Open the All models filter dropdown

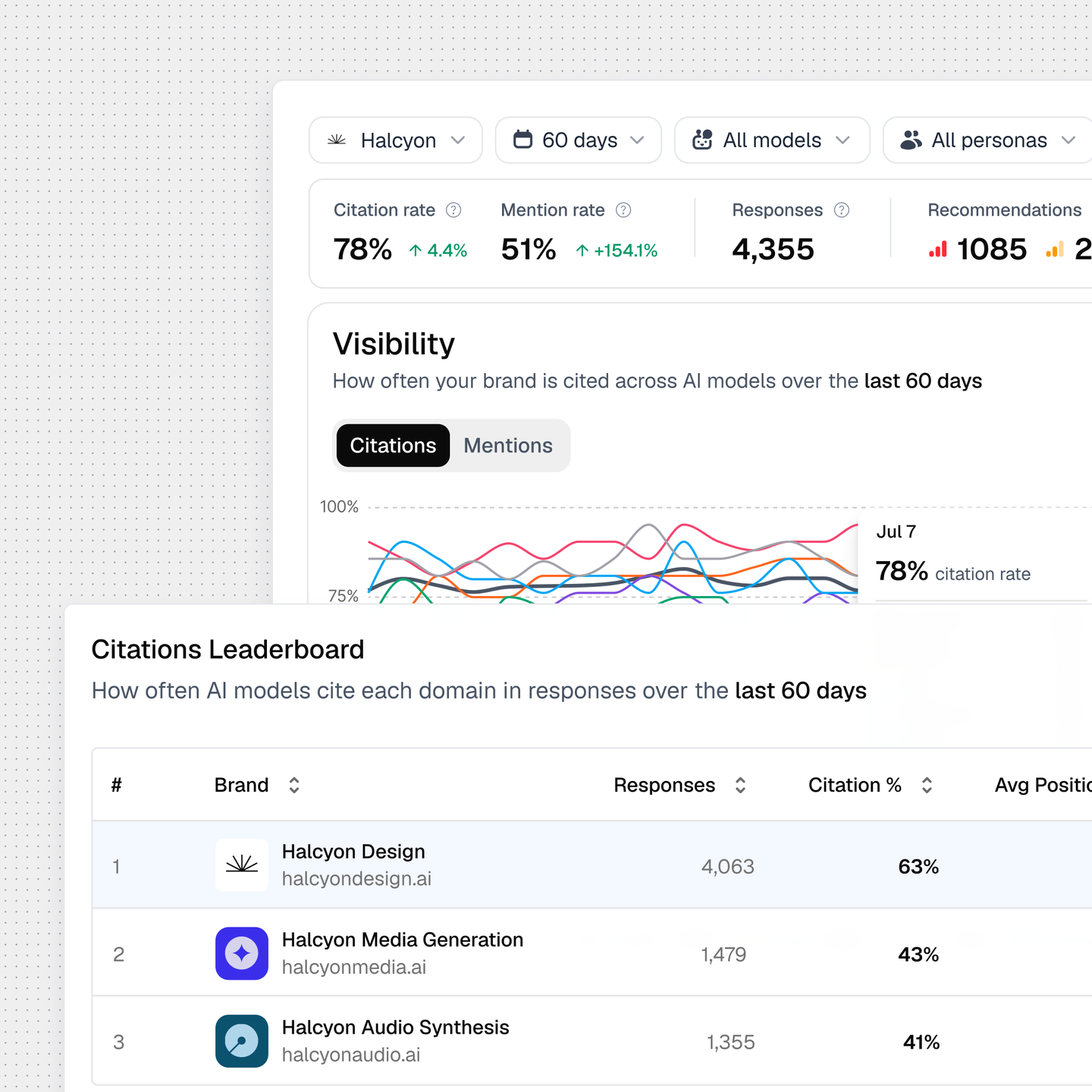[772, 140]
